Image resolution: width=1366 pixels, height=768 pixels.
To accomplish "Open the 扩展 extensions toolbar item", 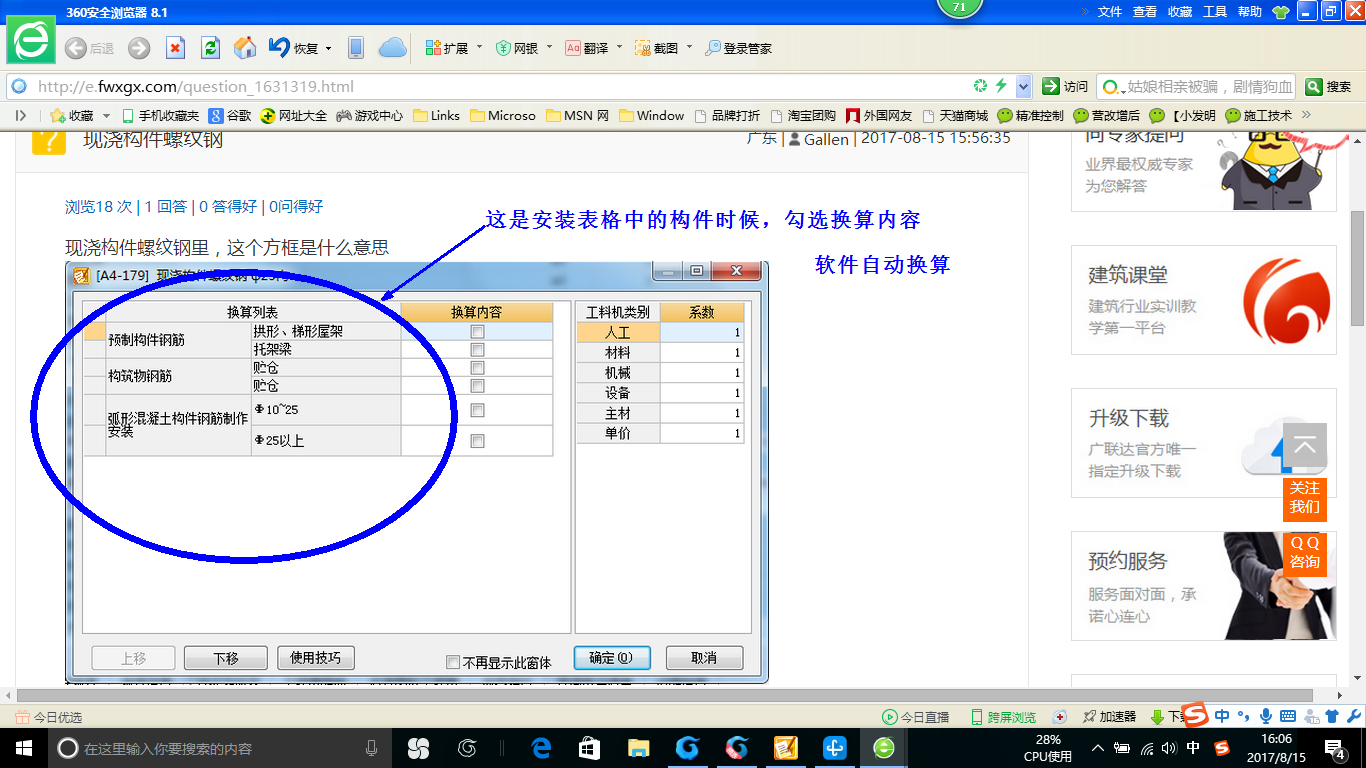I will tap(446, 48).
